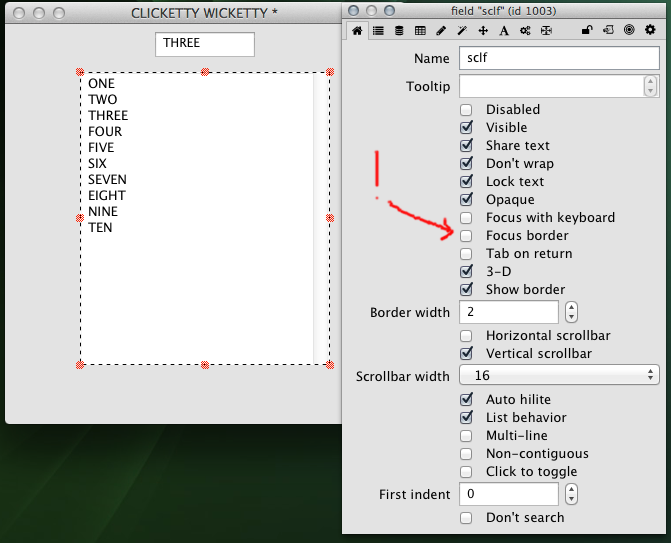The image size is (671, 543).
Task: Turn on the Horizontal scrollbar checkbox
Action: tap(466, 336)
